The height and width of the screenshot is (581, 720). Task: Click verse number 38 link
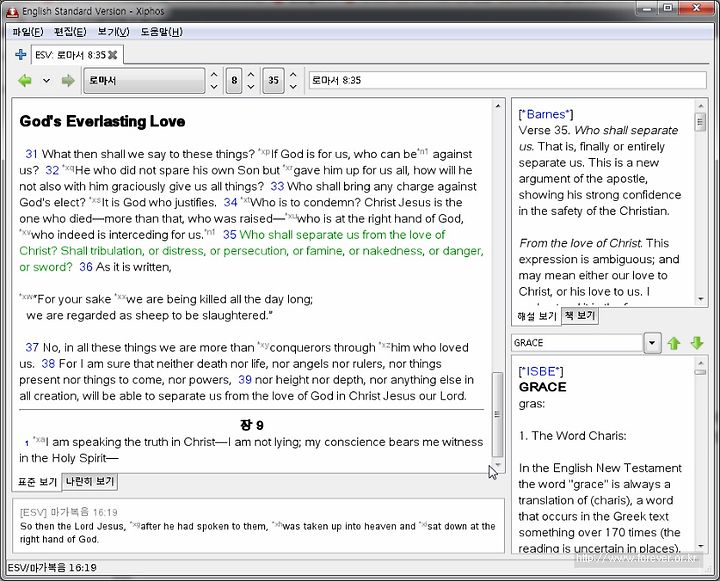point(48,364)
